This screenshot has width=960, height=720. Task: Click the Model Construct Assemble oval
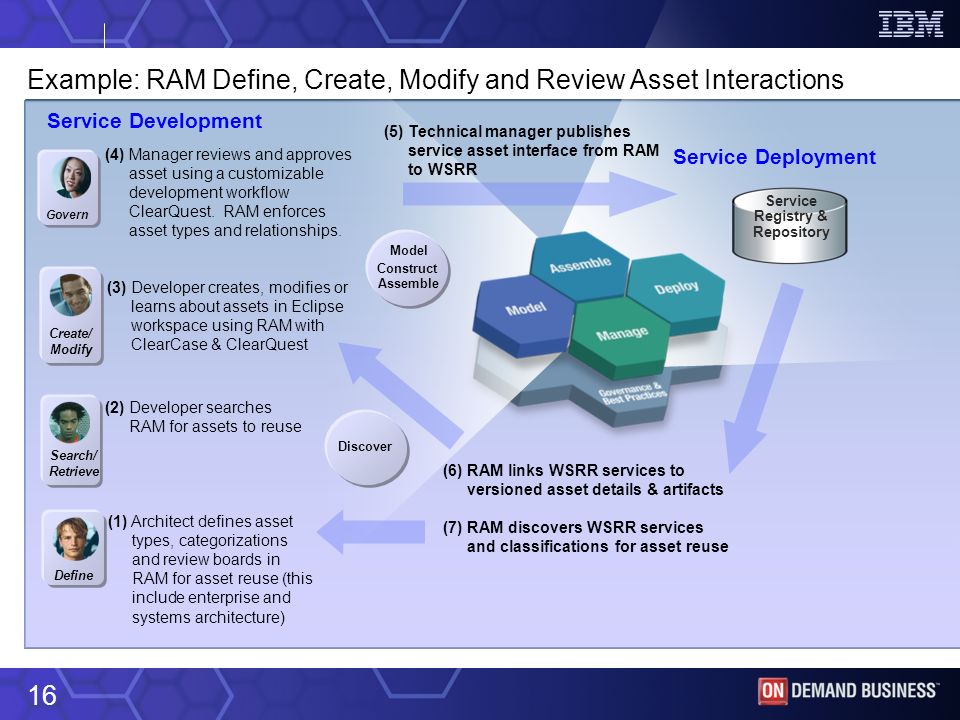pos(408,268)
